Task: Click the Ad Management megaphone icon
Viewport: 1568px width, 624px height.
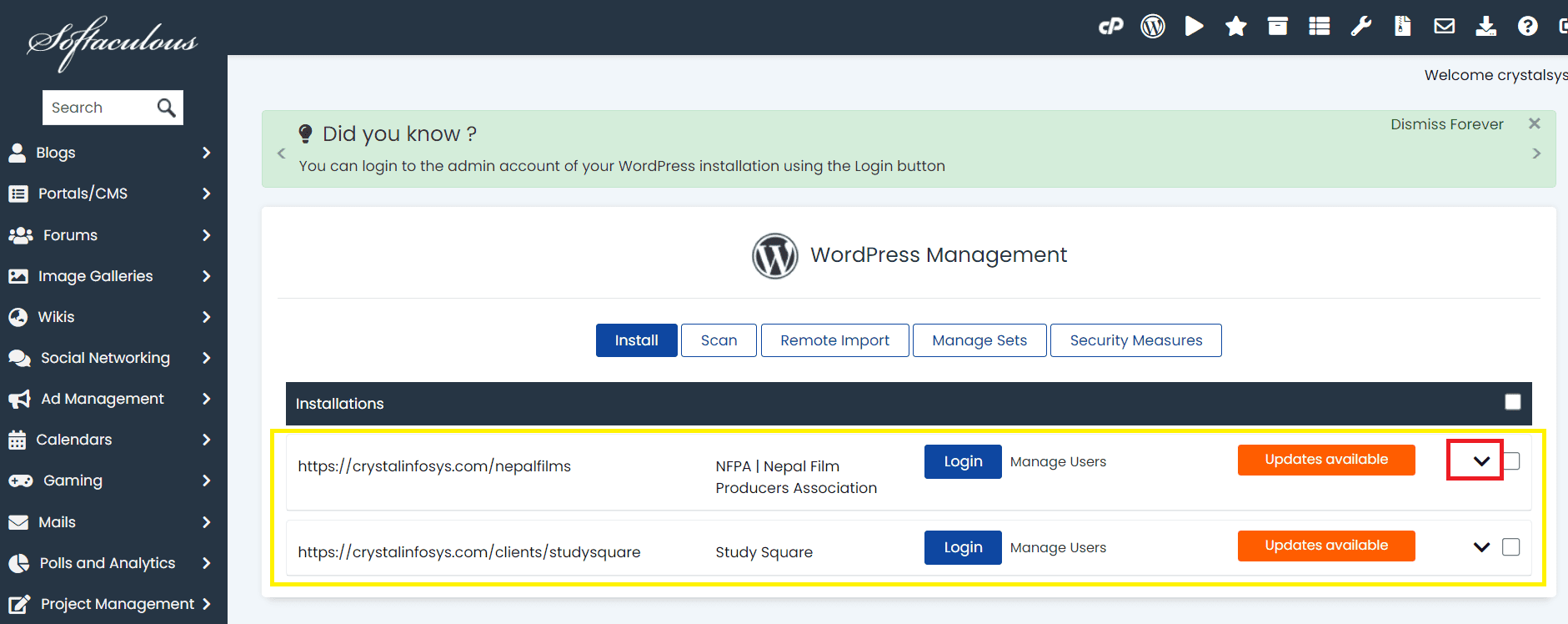Action: (x=19, y=399)
